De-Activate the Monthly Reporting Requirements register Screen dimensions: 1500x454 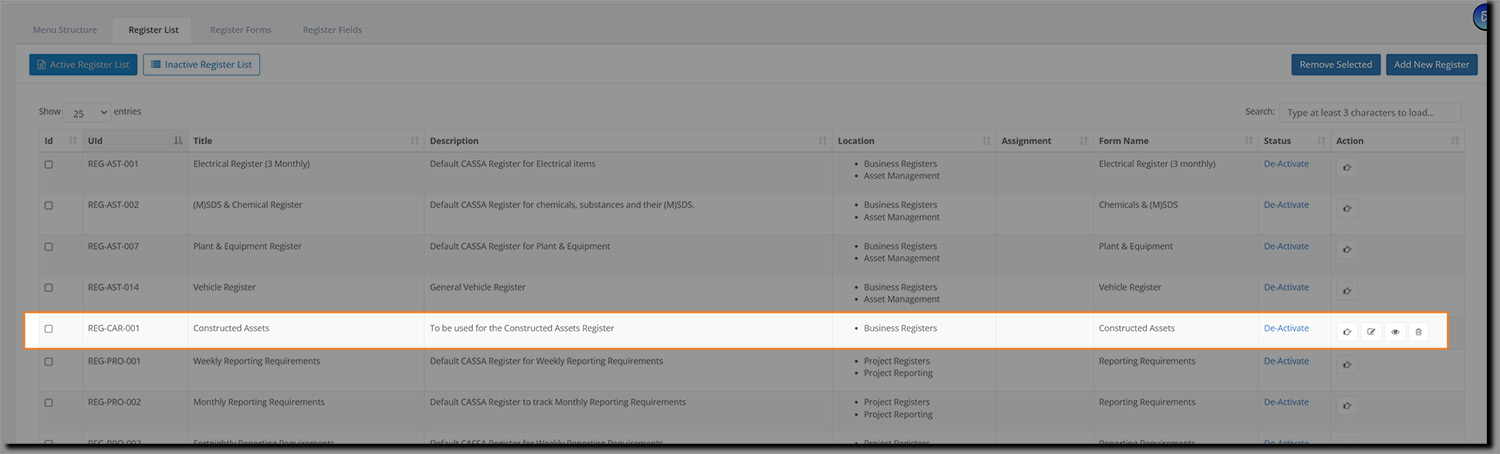[1286, 402]
